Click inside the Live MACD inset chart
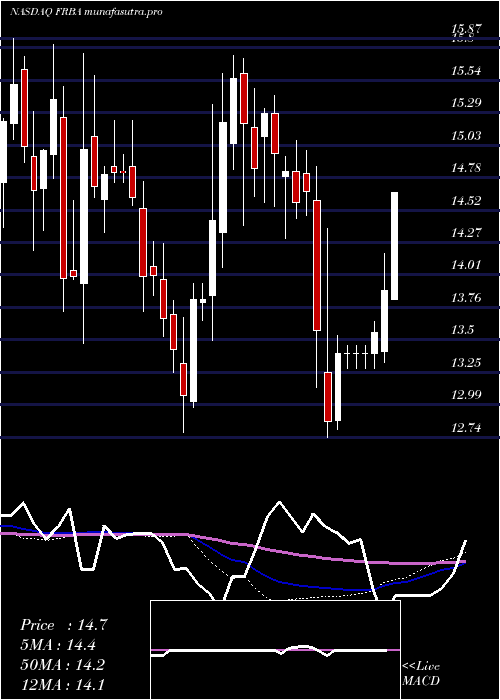This screenshot has width=500, height=700. (x=275, y=650)
